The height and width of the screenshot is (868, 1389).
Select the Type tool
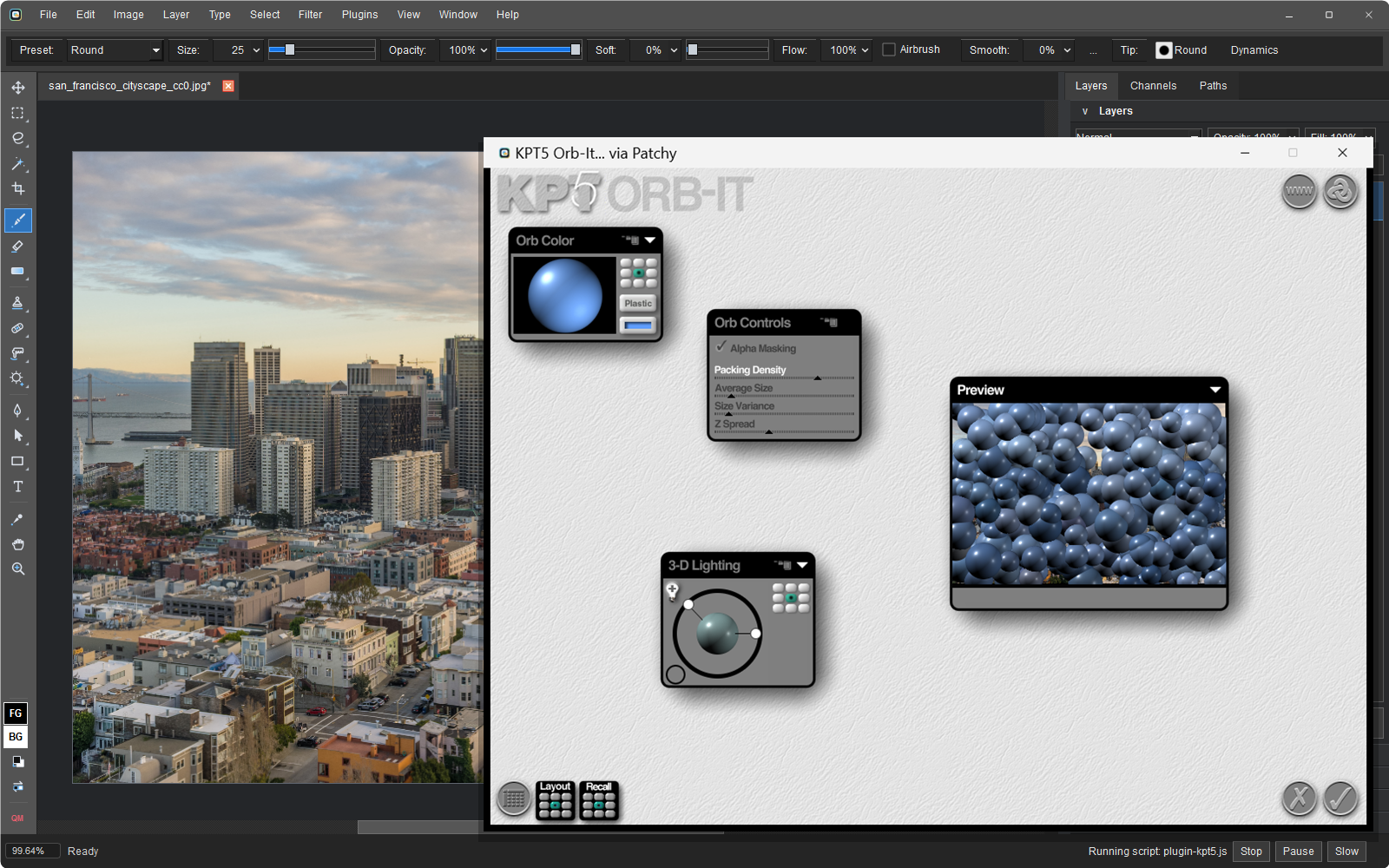coord(17,487)
